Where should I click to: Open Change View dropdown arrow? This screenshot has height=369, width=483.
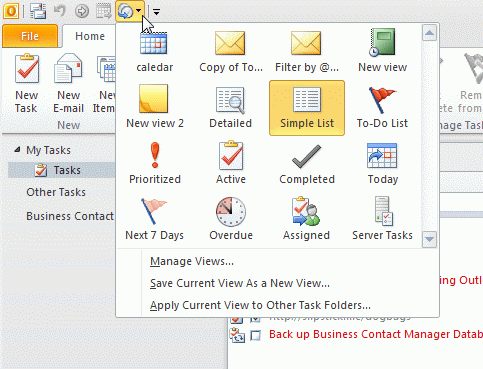(139, 11)
